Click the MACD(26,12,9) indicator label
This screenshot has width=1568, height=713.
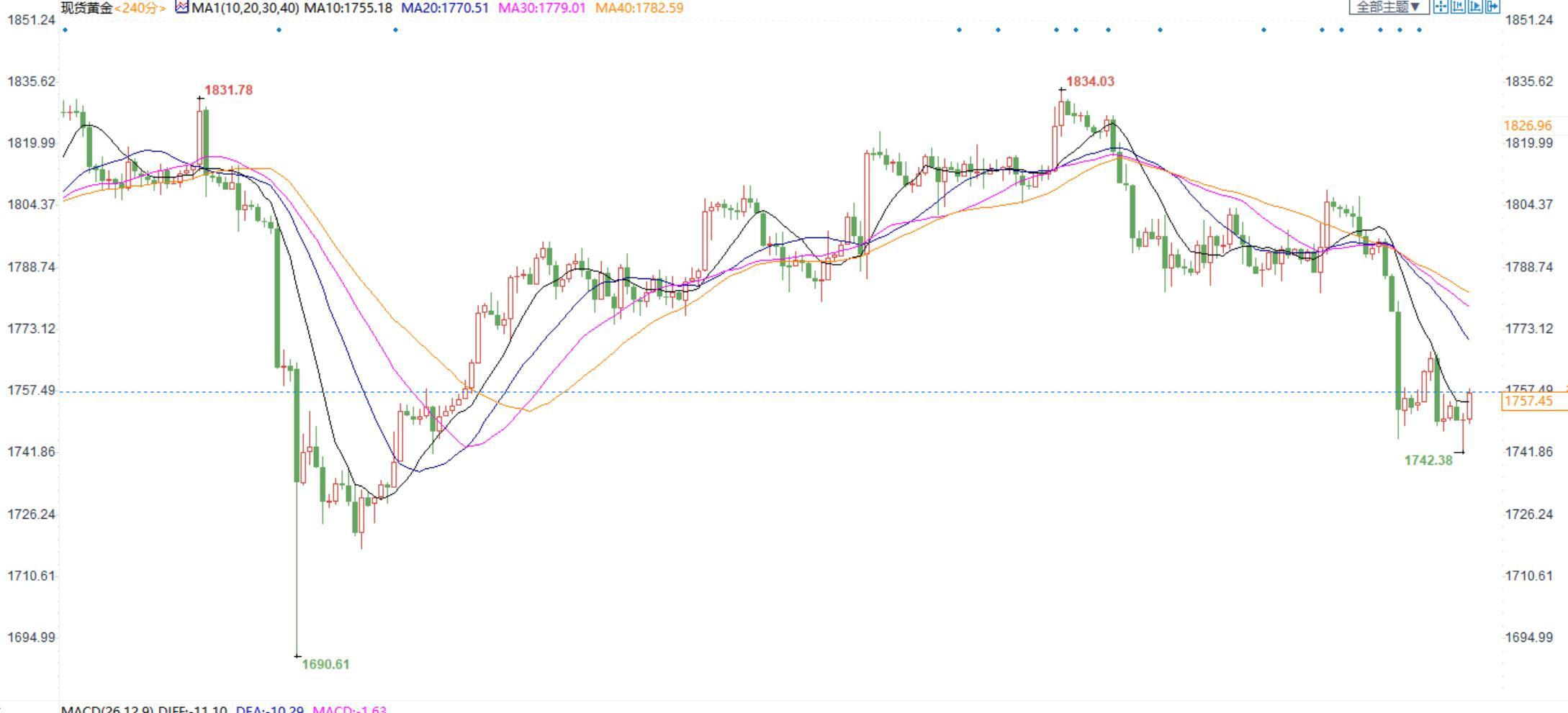tap(107, 709)
